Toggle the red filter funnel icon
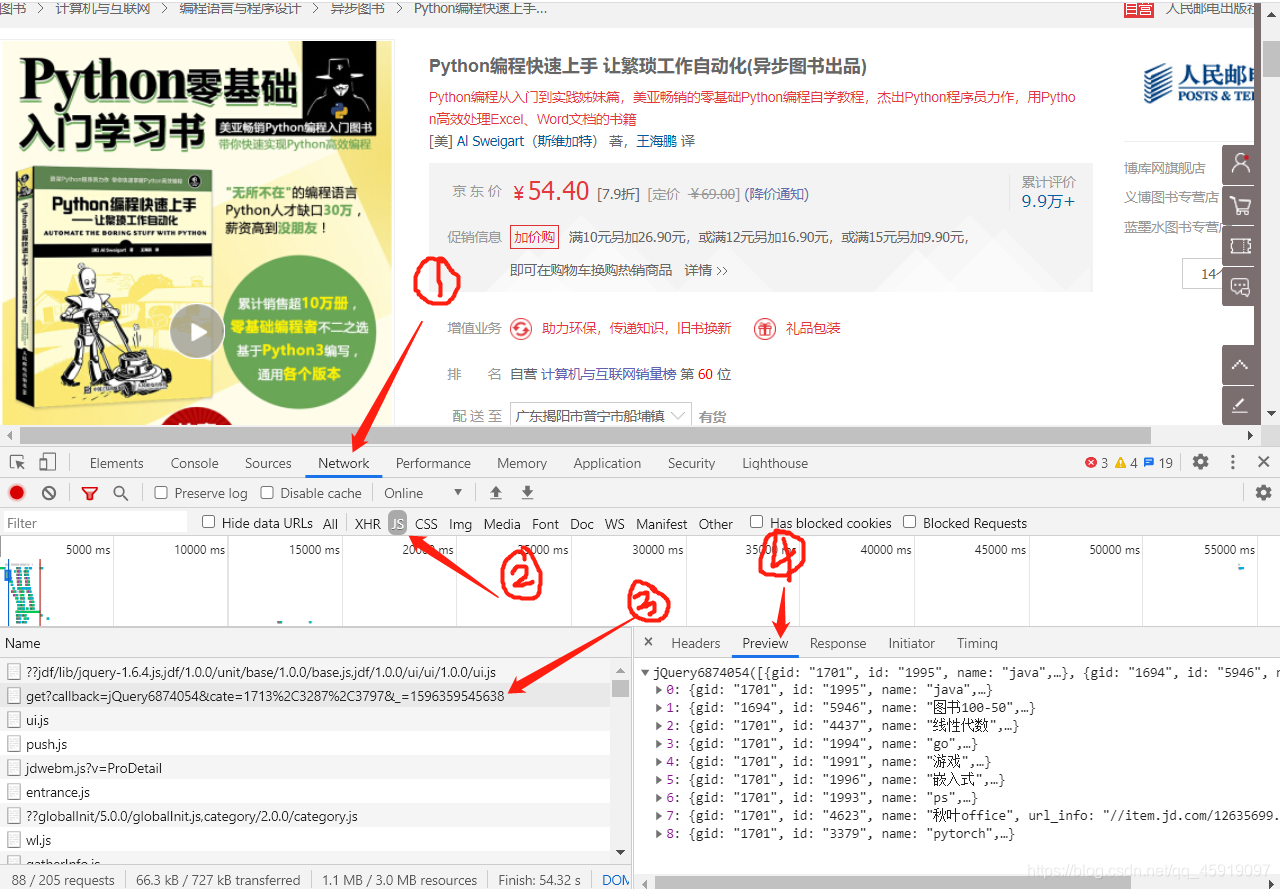This screenshot has height=889, width=1280. coord(90,493)
